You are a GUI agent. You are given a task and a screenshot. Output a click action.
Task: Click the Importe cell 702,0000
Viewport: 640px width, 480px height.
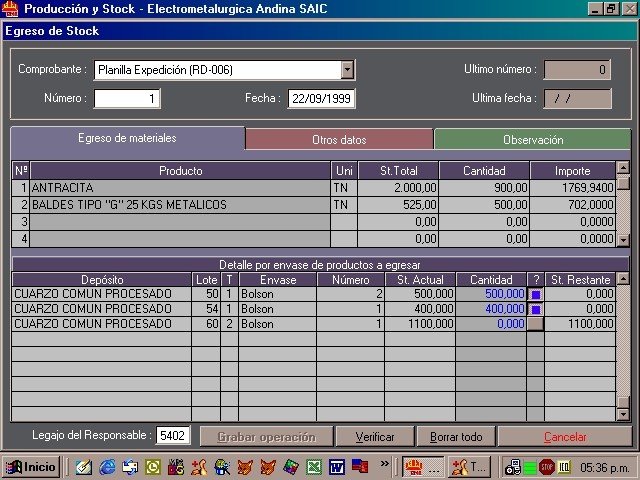coord(573,204)
